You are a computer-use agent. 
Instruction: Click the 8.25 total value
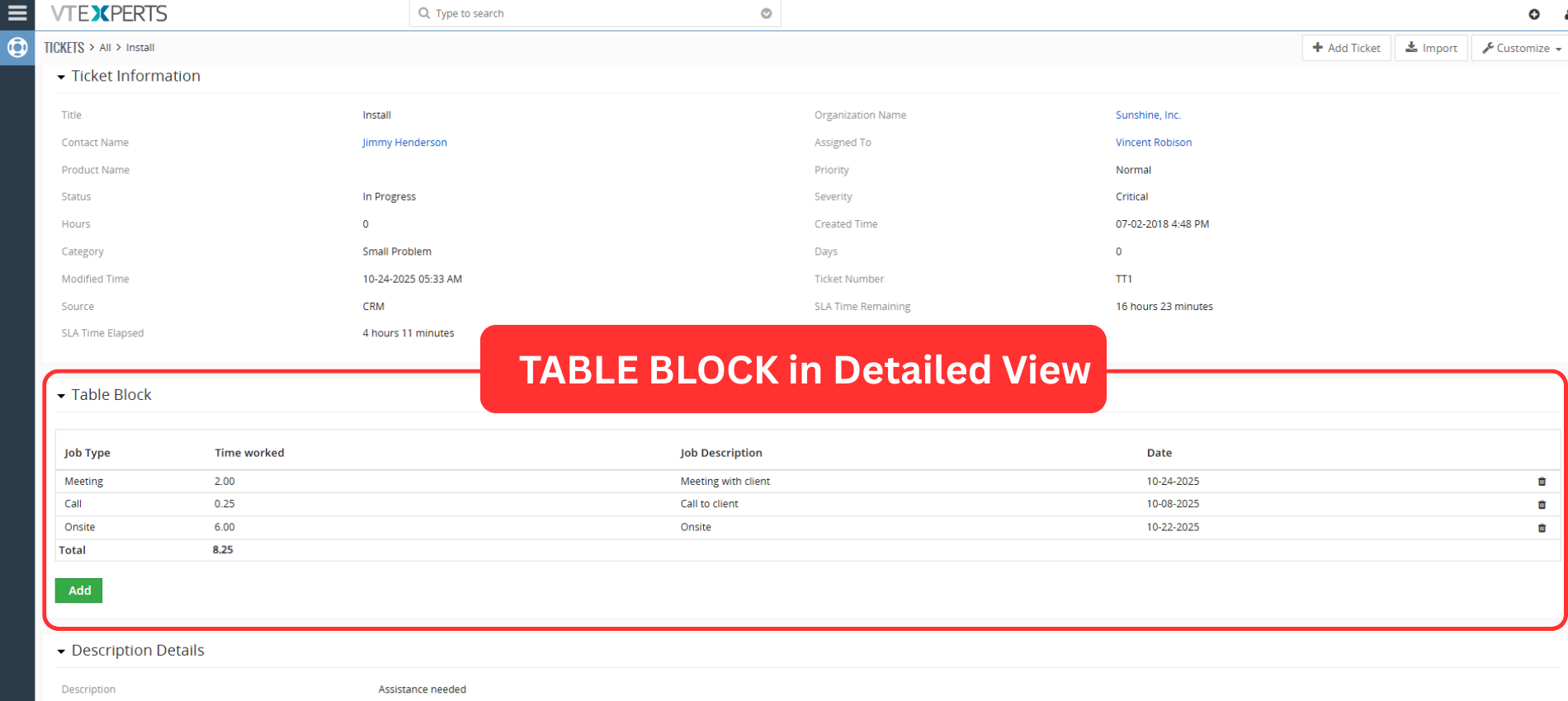[x=223, y=549]
